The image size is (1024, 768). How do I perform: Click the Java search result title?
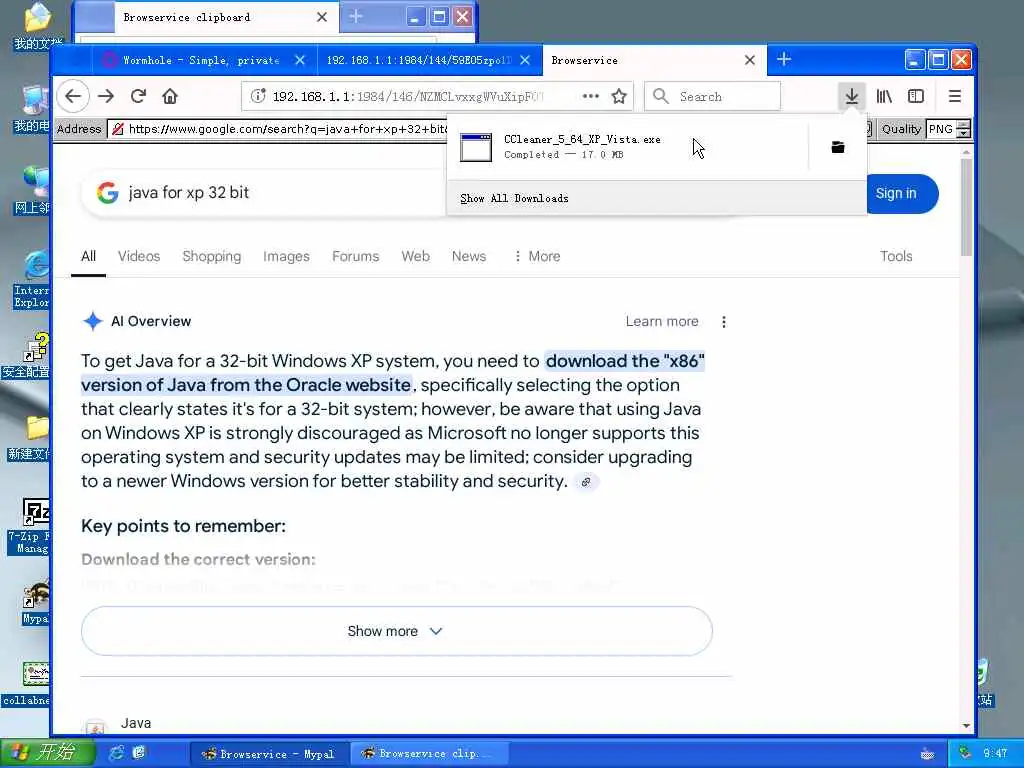tap(136, 723)
